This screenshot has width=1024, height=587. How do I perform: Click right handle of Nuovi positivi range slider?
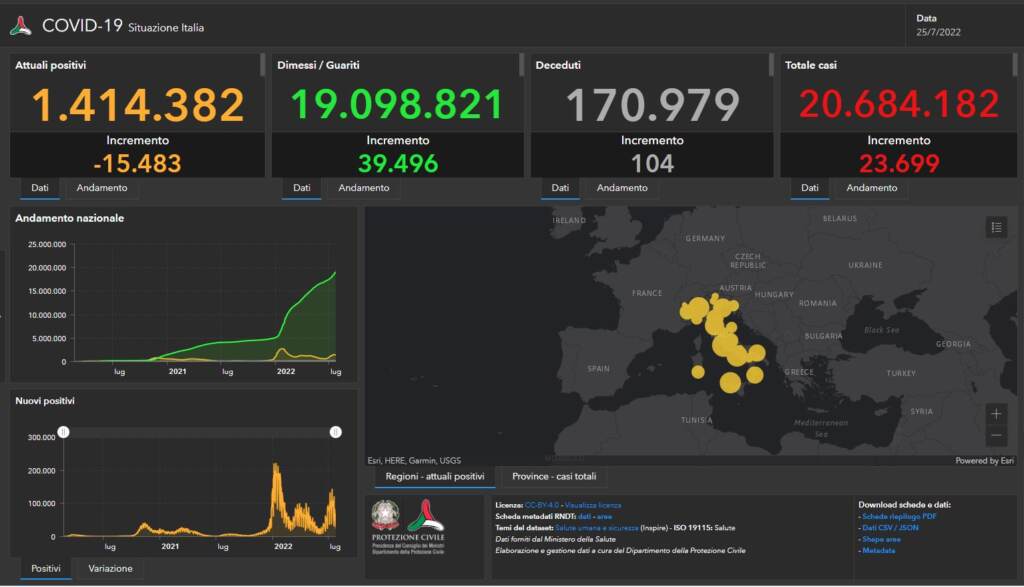click(336, 432)
